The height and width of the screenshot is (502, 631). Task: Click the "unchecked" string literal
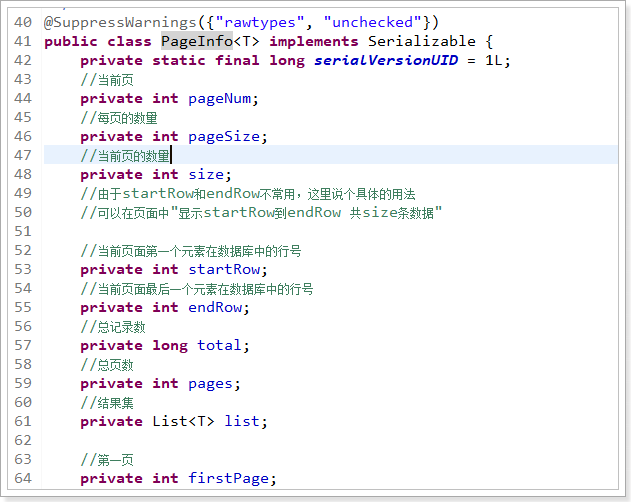[x=373, y=22]
